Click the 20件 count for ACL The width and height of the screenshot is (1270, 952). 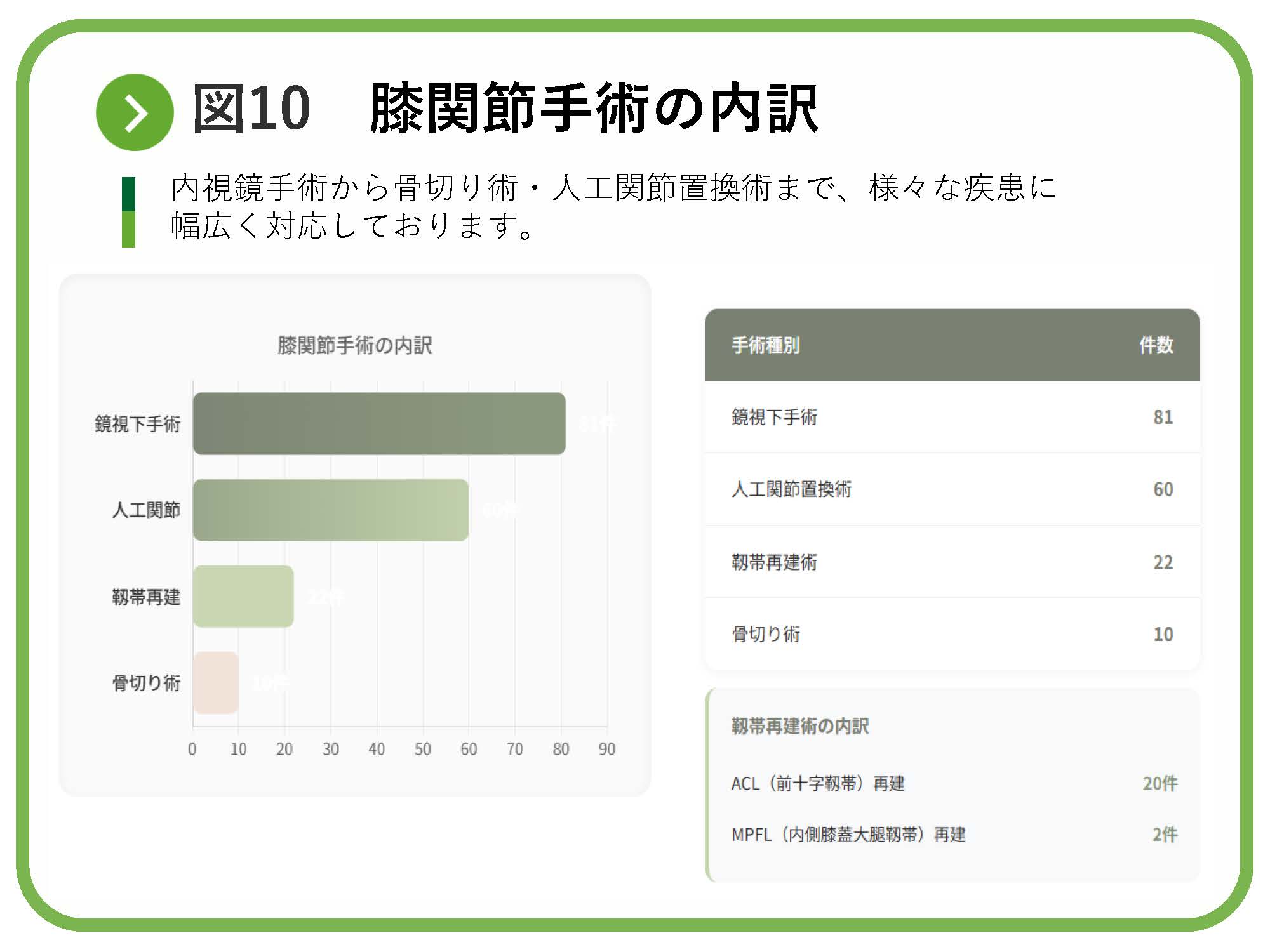coord(1160,784)
